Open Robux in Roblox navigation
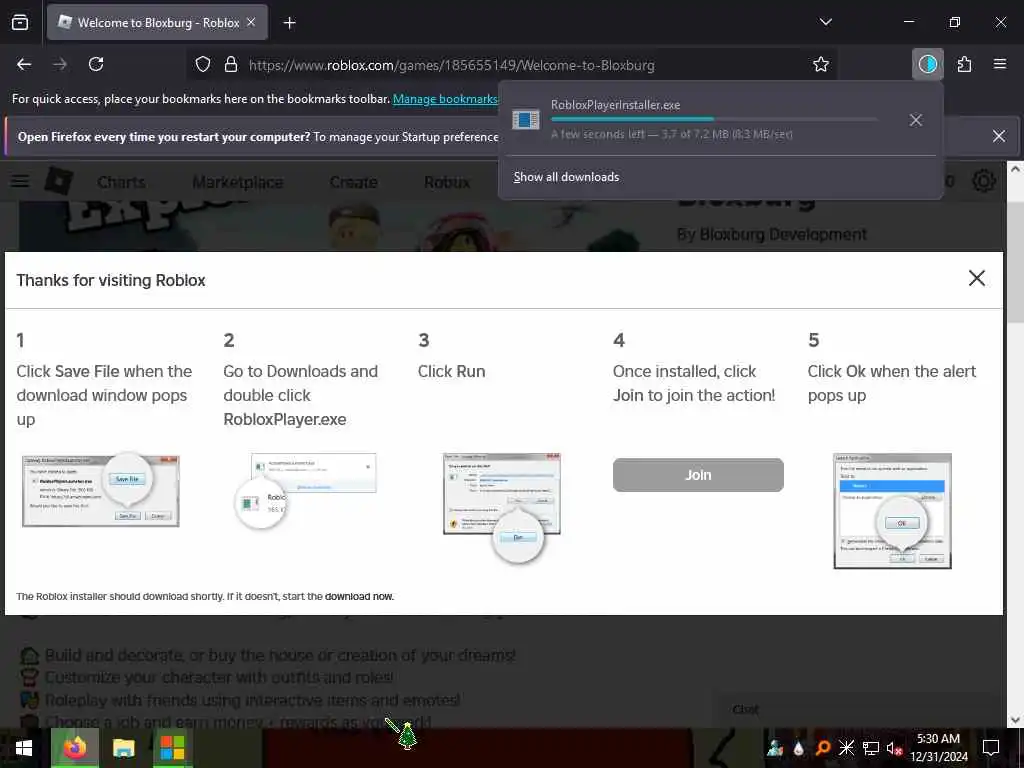This screenshot has width=1024, height=768. pos(447,182)
